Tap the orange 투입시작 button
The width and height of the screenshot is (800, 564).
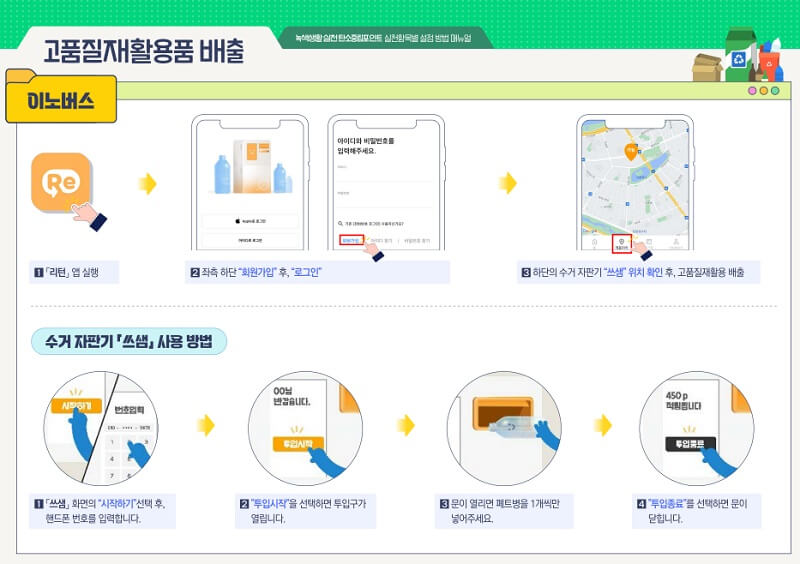pyautogui.click(x=298, y=444)
